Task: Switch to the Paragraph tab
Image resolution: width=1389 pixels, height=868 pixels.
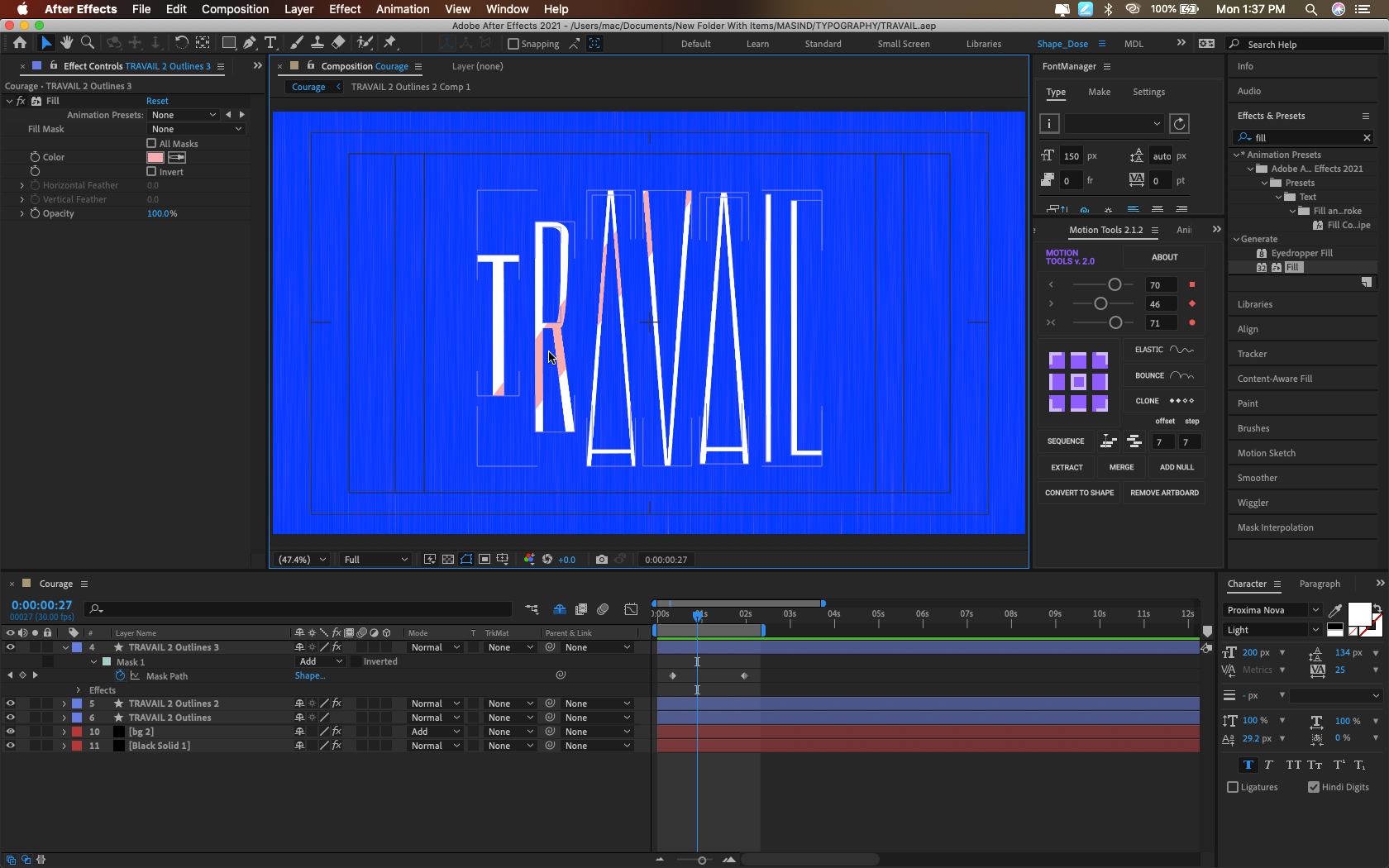Action: 1320,584
